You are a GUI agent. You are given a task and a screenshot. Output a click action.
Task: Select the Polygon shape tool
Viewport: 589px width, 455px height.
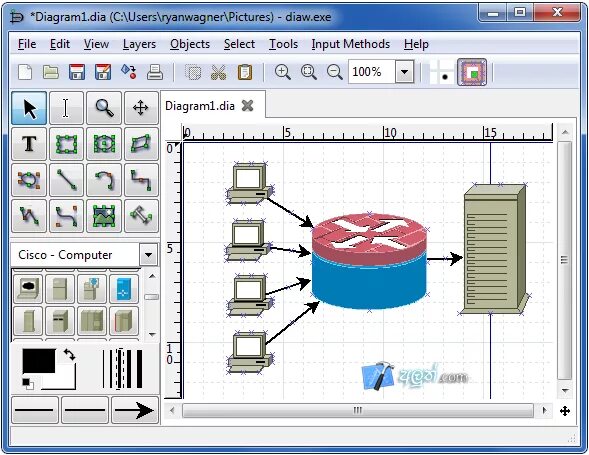coord(141,144)
